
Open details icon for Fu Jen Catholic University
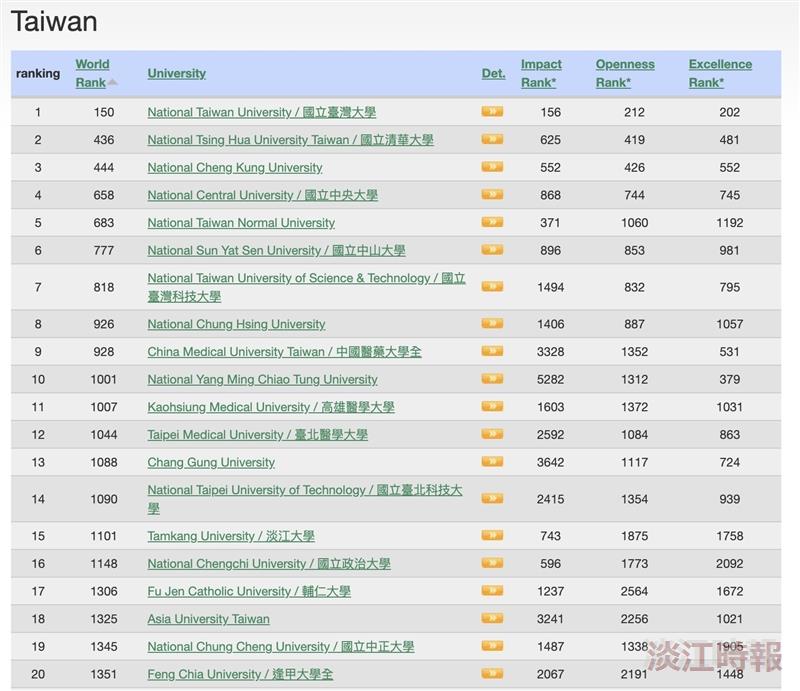click(492, 590)
